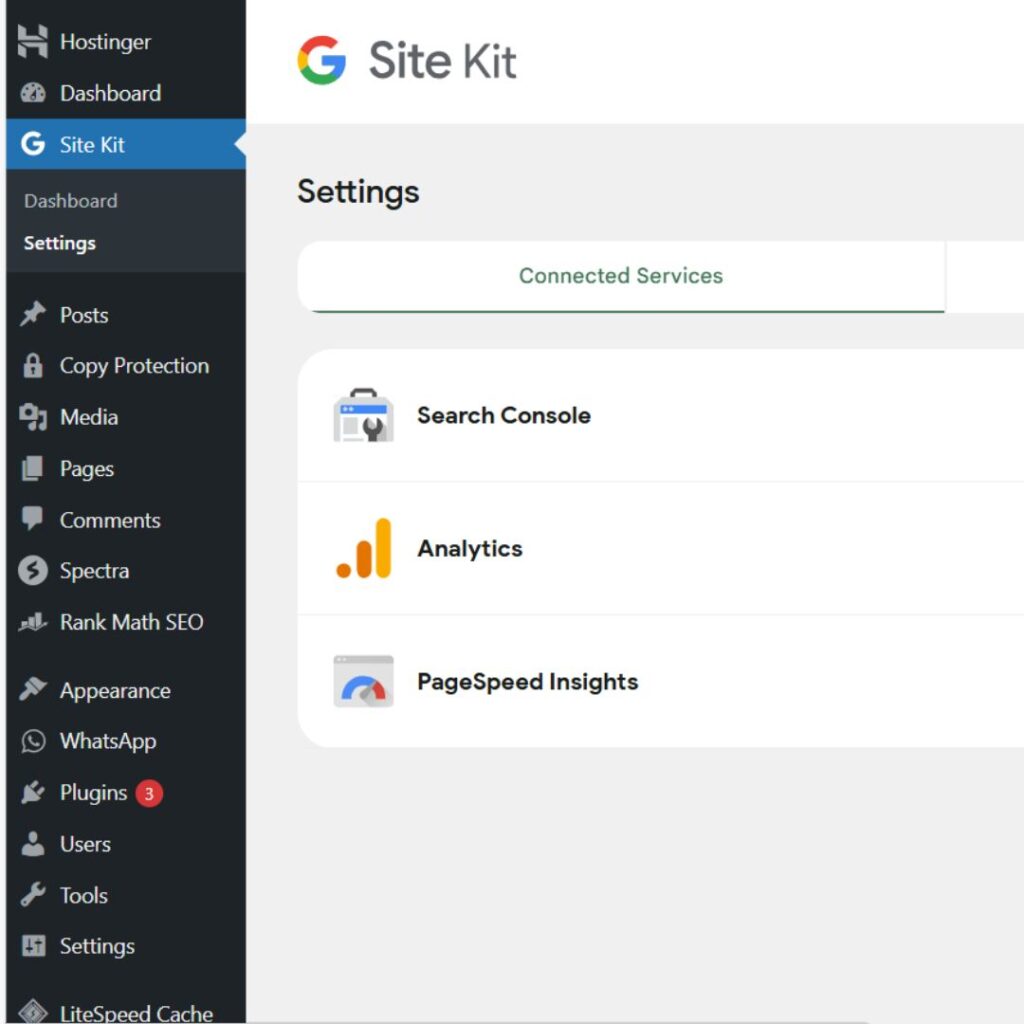The height and width of the screenshot is (1024, 1024).
Task: Click the Users person icon
Action: [x=33, y=844]
